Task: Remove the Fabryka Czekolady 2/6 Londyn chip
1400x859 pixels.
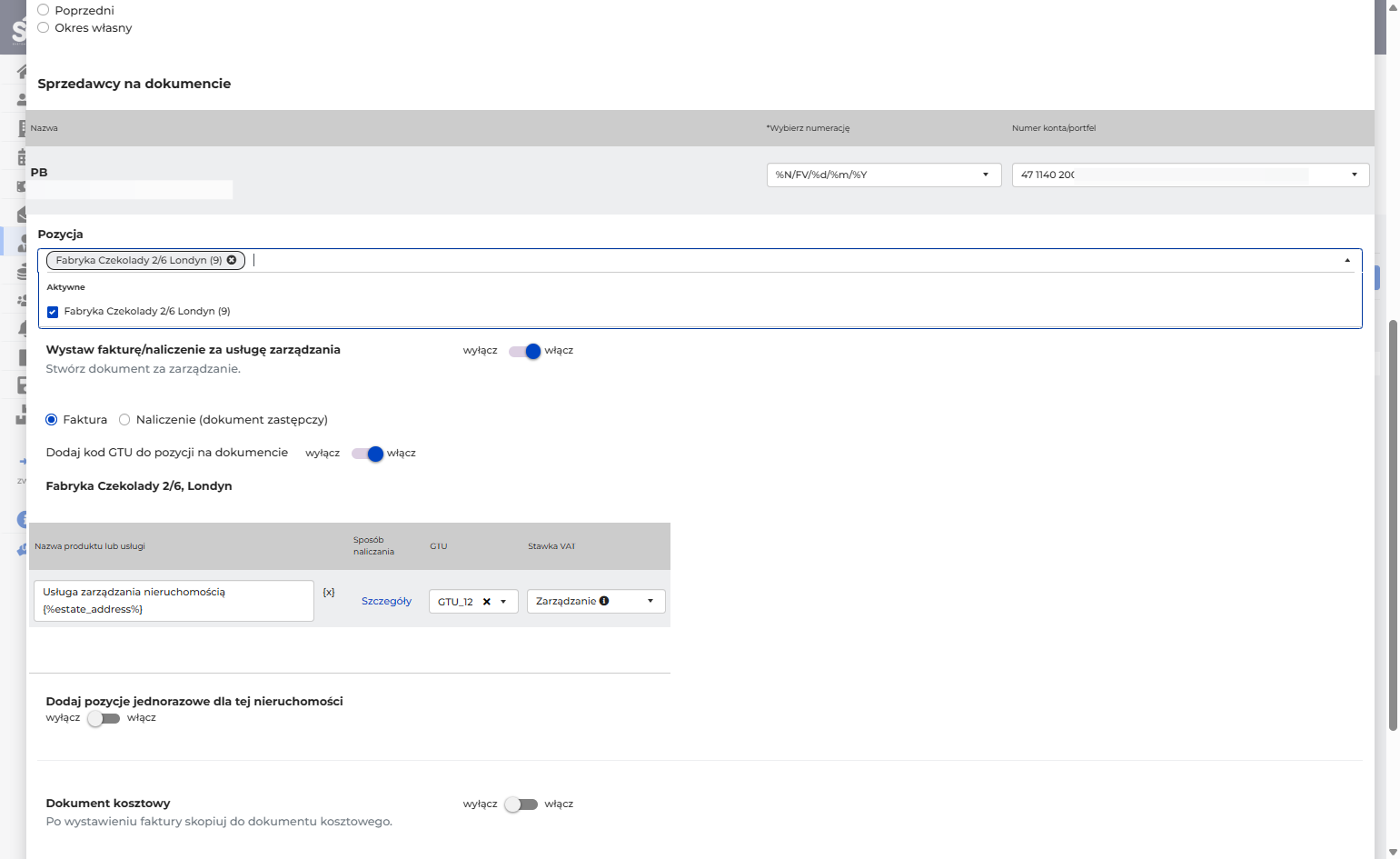Action: (231, 260)
